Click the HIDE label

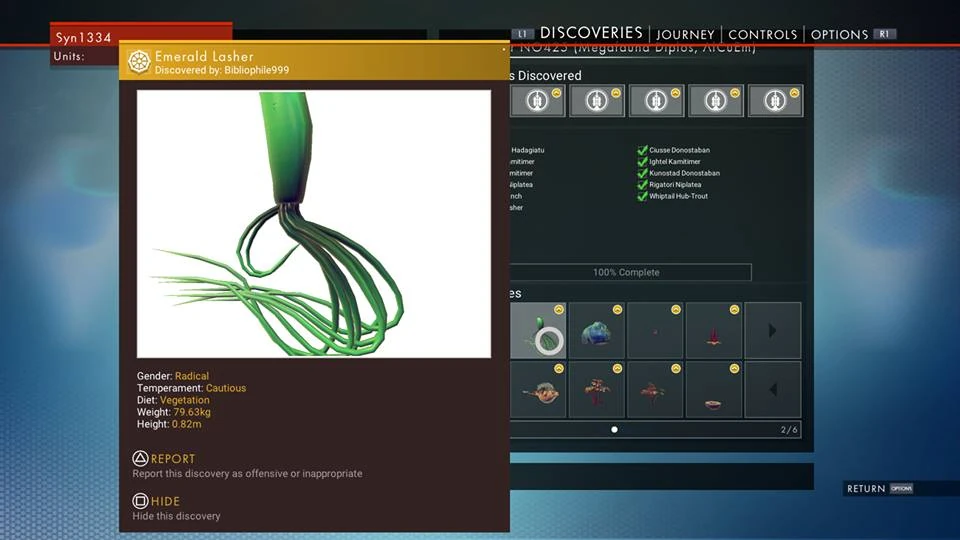click(165, 501)
